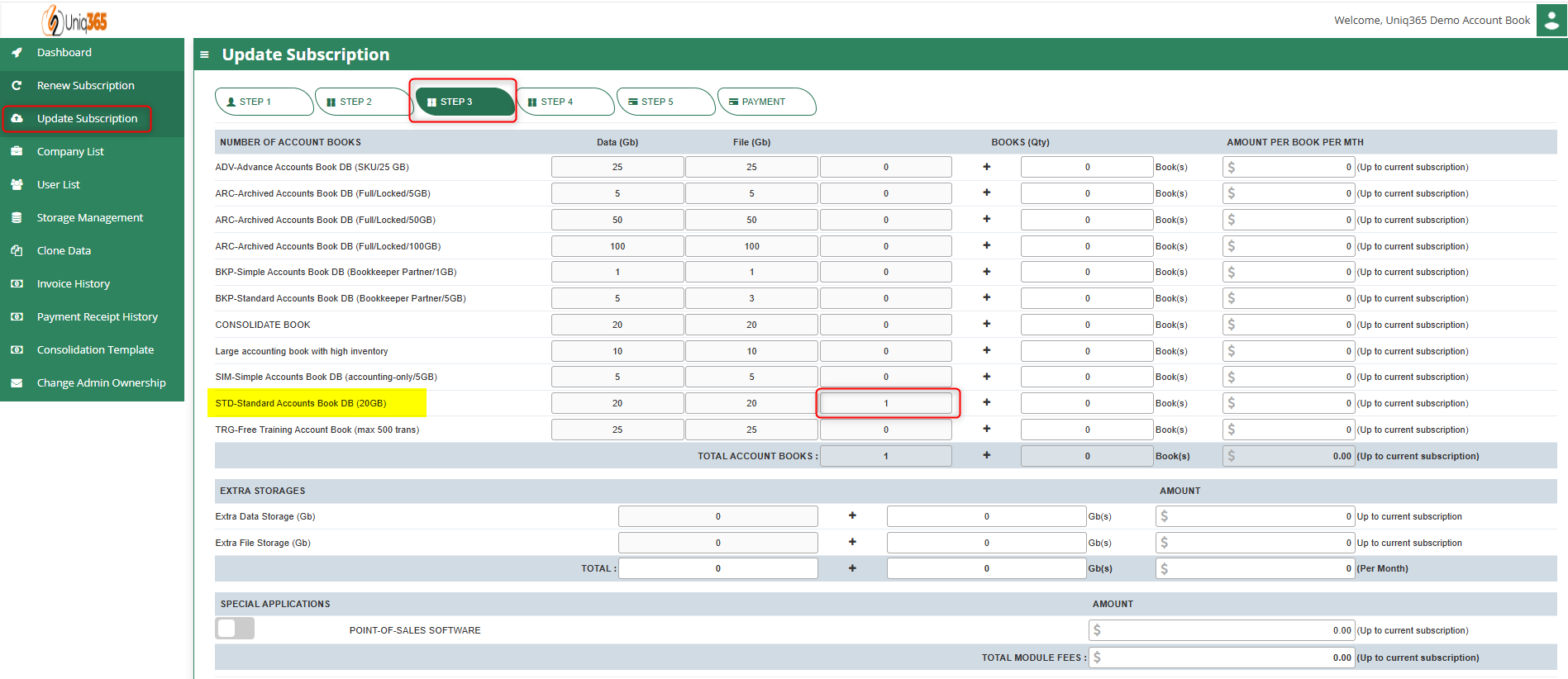The image size is (1568, 679).
Task: Click the Renew Subscription refresh icon
Action: 17,85
